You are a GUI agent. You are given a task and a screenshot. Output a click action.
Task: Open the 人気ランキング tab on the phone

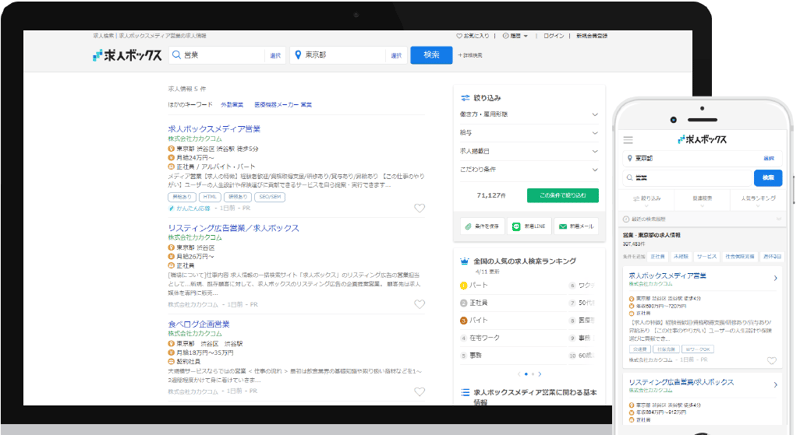click(x=758, y=198)
